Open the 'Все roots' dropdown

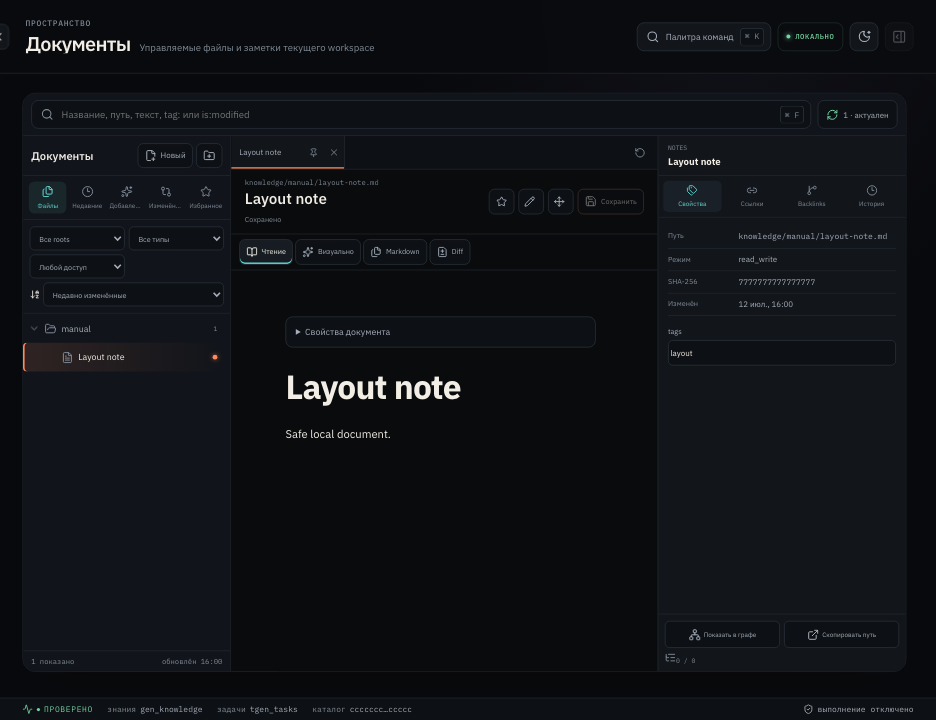pyautogui.click(x=77, y=239)
